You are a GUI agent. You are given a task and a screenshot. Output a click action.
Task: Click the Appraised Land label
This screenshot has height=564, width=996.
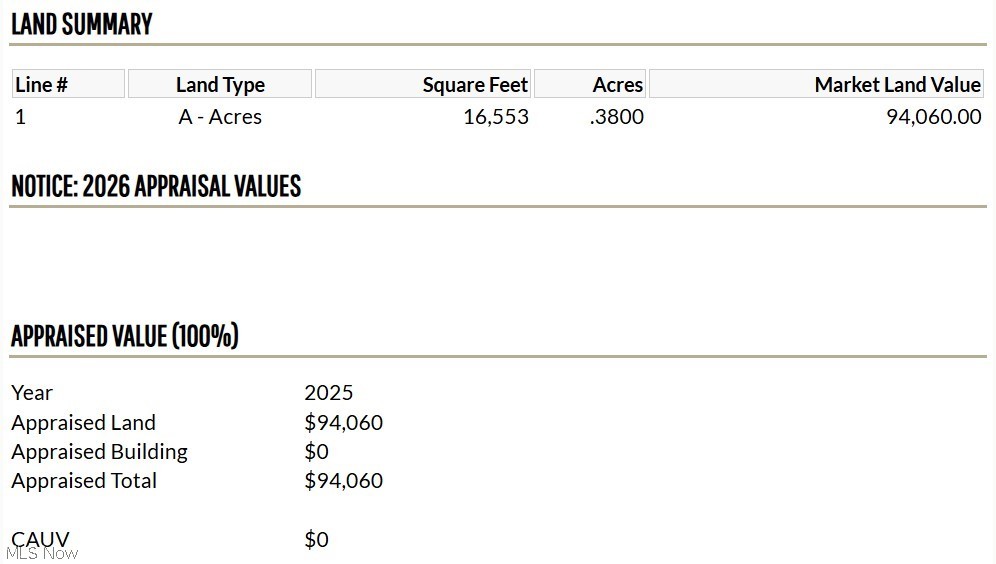tap(83, 423)
